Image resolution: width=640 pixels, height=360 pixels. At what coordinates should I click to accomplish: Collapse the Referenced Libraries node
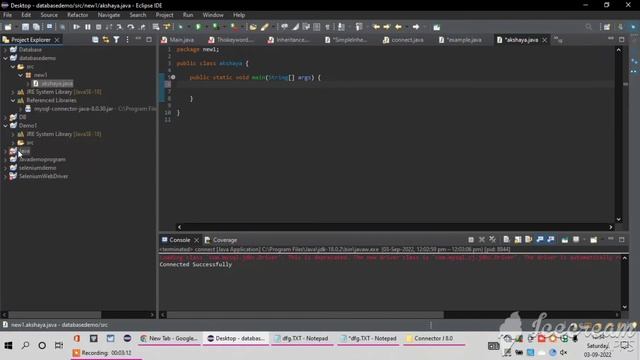(13, 100)
